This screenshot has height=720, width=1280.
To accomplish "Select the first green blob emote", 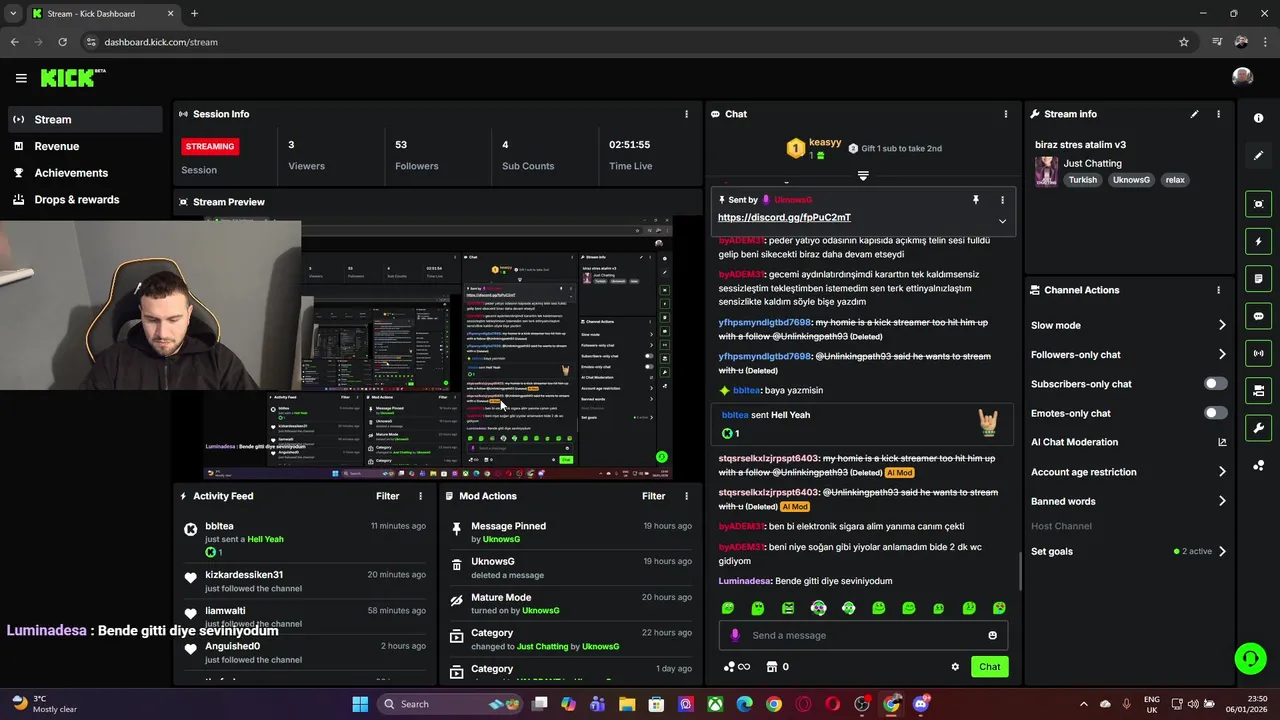I will click(x=728, y=608).
